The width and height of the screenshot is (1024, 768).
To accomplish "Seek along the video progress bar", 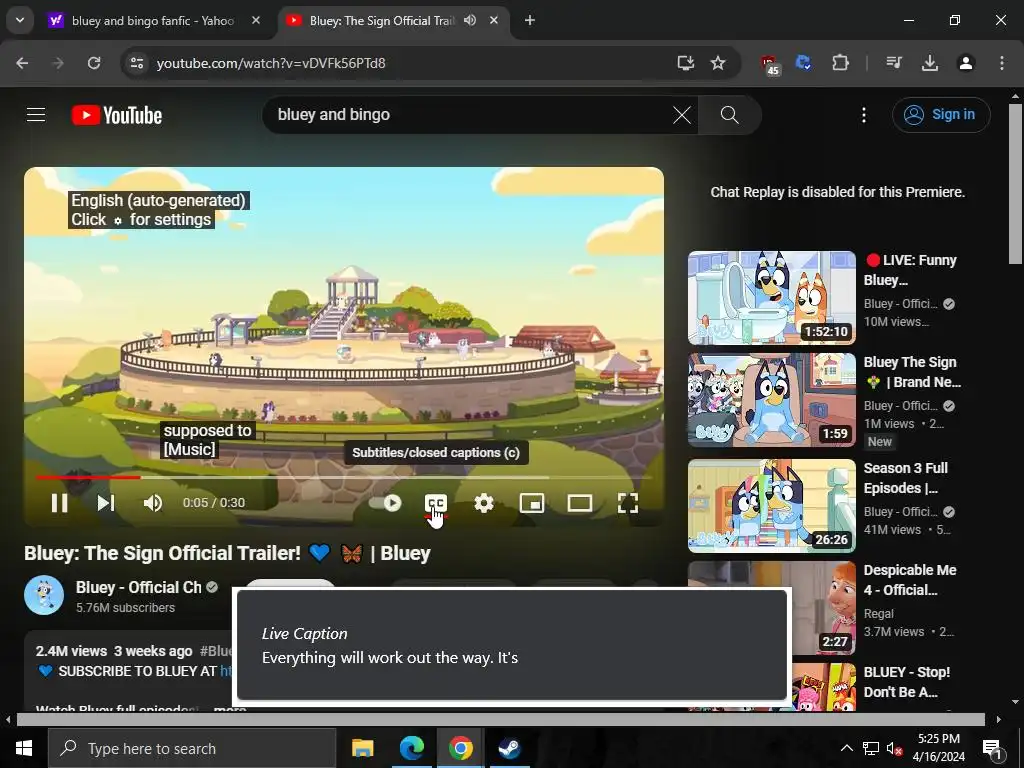I will click(x=344, y=477).
